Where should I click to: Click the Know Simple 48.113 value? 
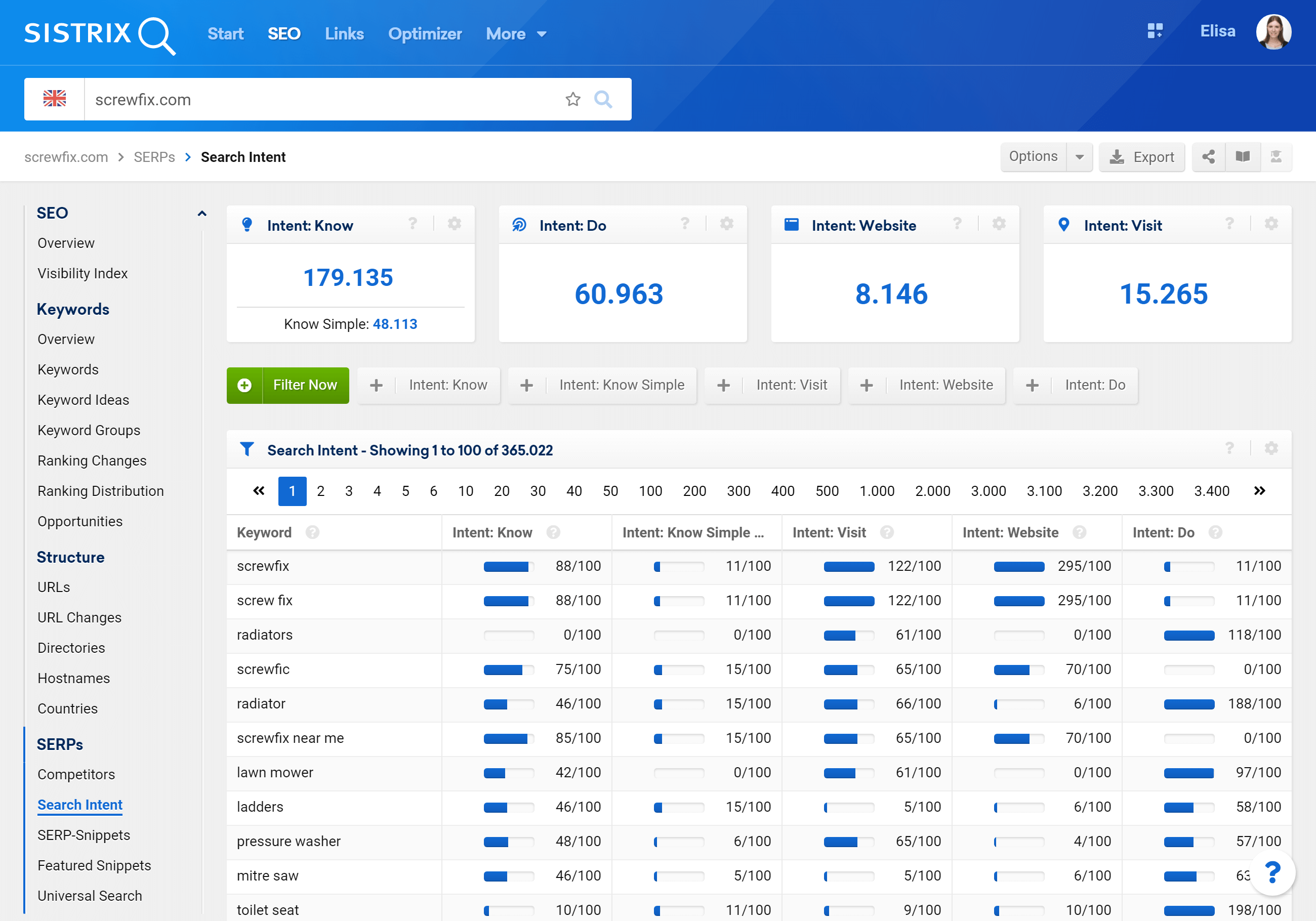(395, 324)
